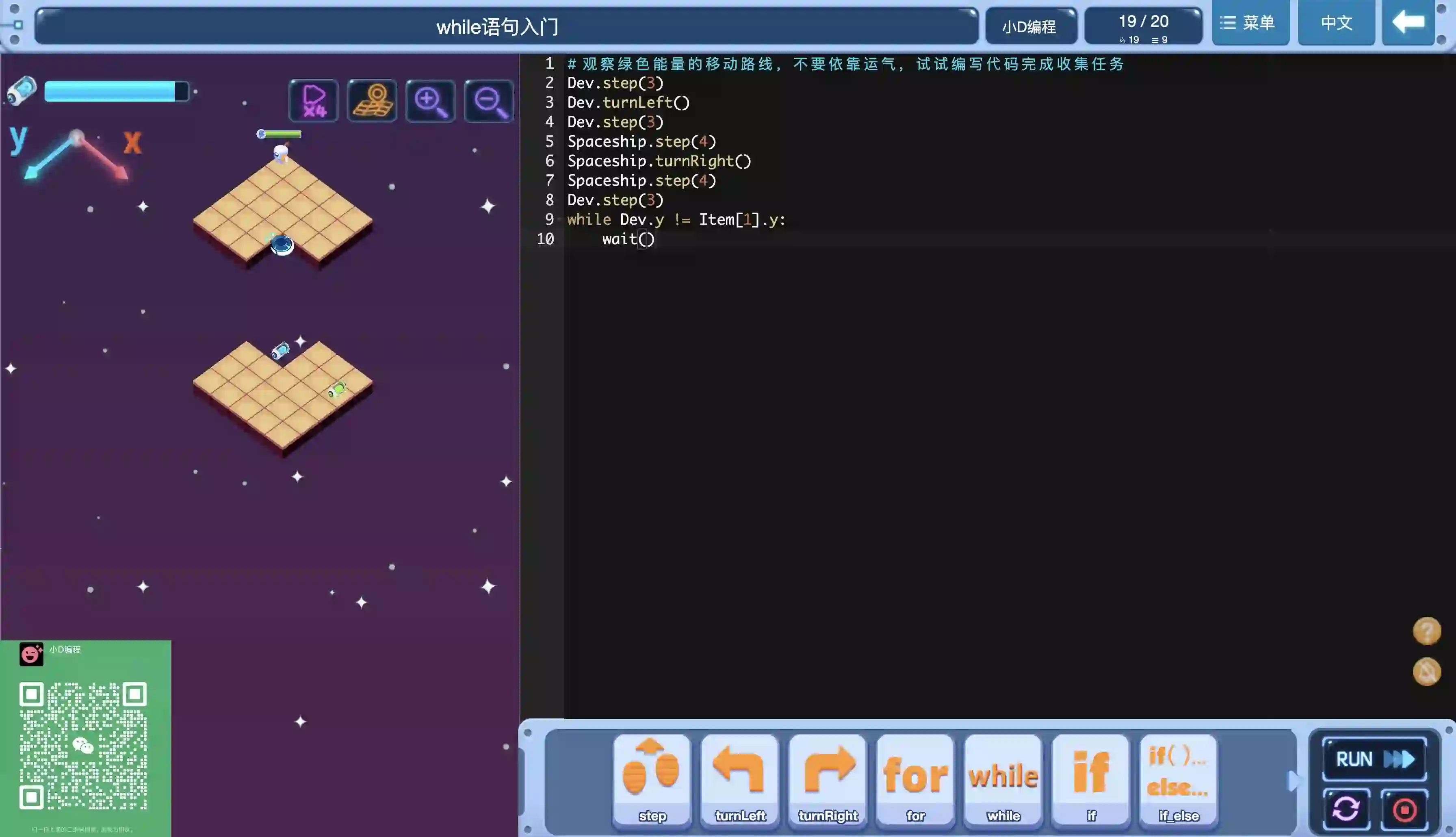
Task: Toggle sound with the muted bell icon
Action: (x=1427, y=672)
